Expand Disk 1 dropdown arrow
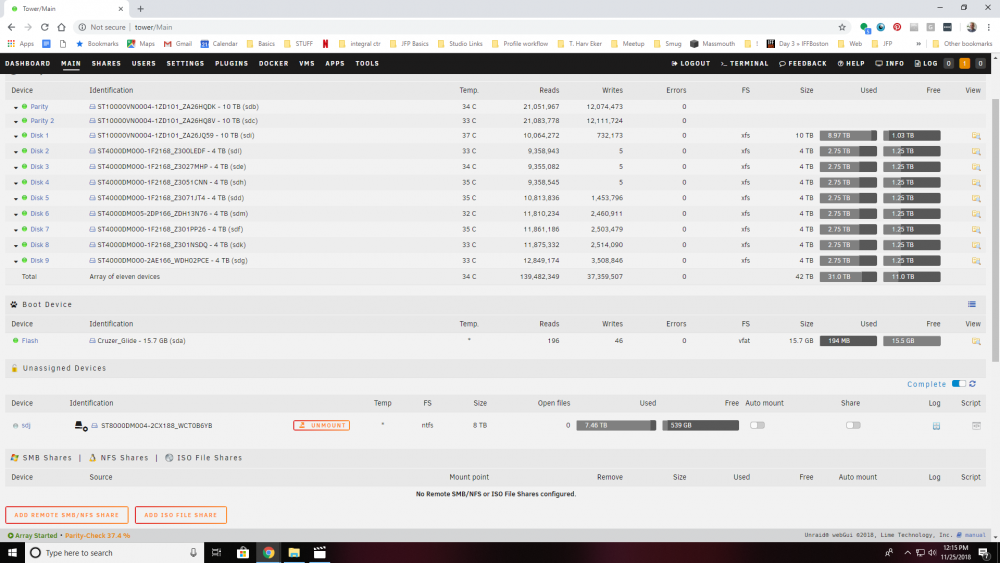 [16, 136]
